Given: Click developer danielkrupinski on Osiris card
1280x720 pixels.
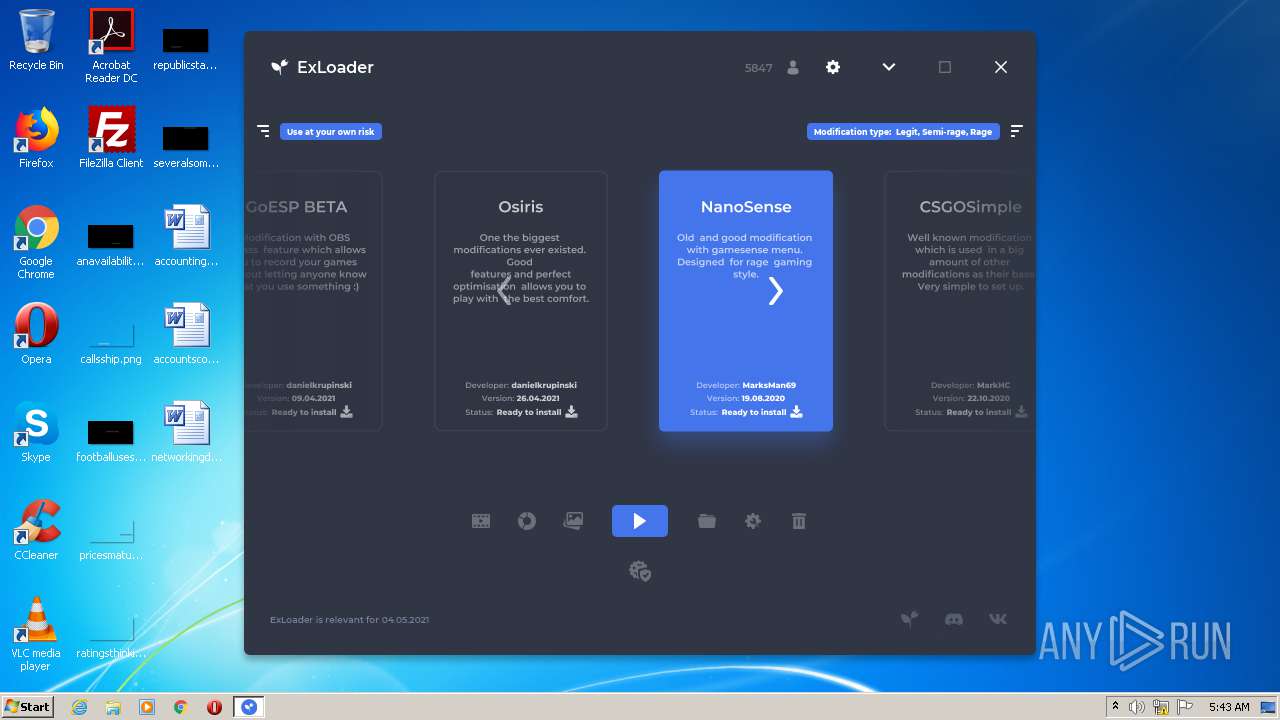Looking at the screenshot, I should point(544,385).
